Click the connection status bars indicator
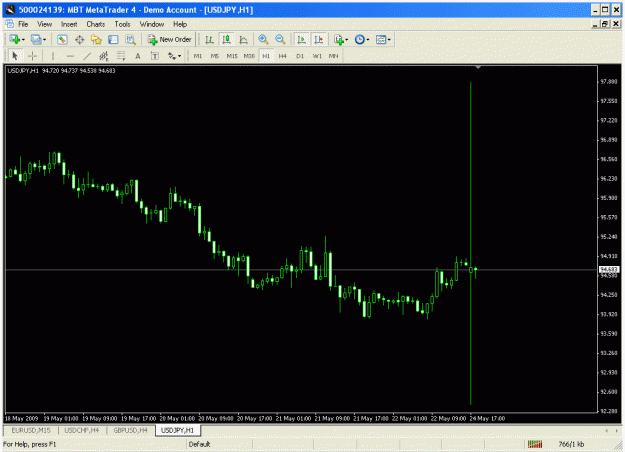This screenshot has width=625, height=452. coord(535,444)
